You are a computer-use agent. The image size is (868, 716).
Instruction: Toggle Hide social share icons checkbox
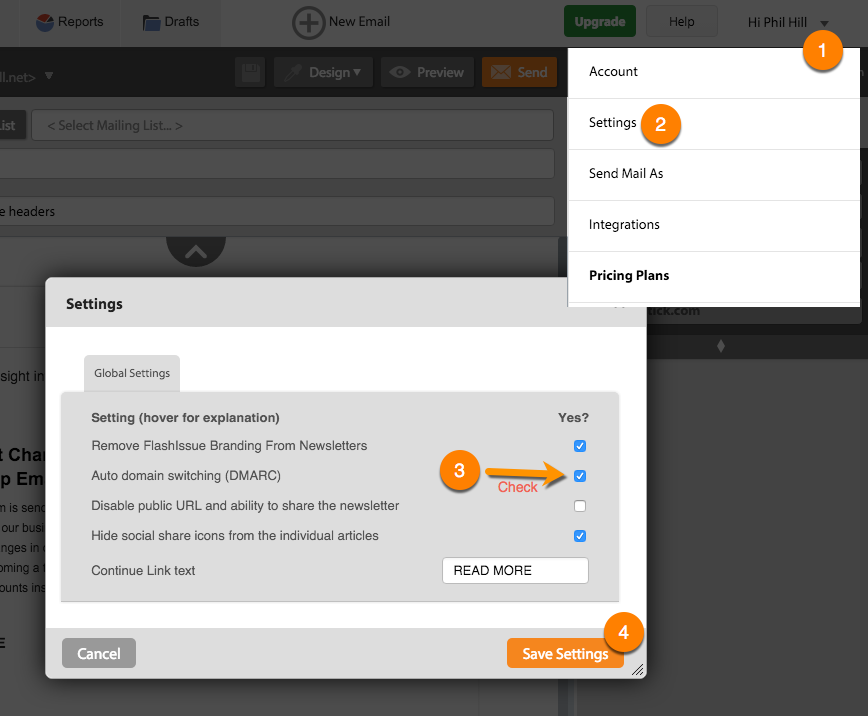[x=580, y=536]
